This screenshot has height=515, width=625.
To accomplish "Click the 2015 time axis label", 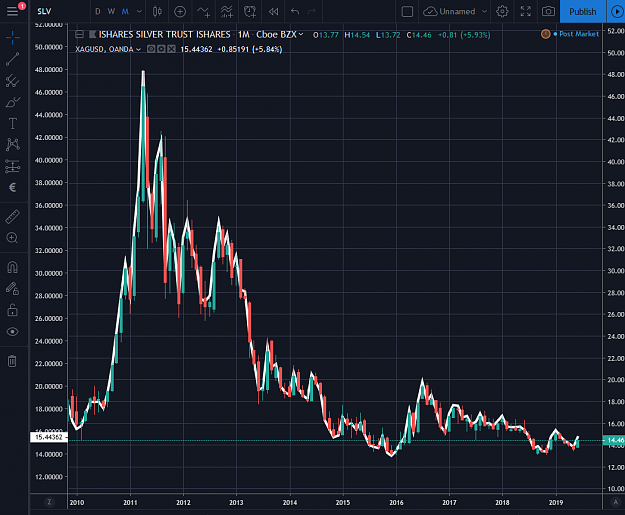I will (x=343, y=503).
